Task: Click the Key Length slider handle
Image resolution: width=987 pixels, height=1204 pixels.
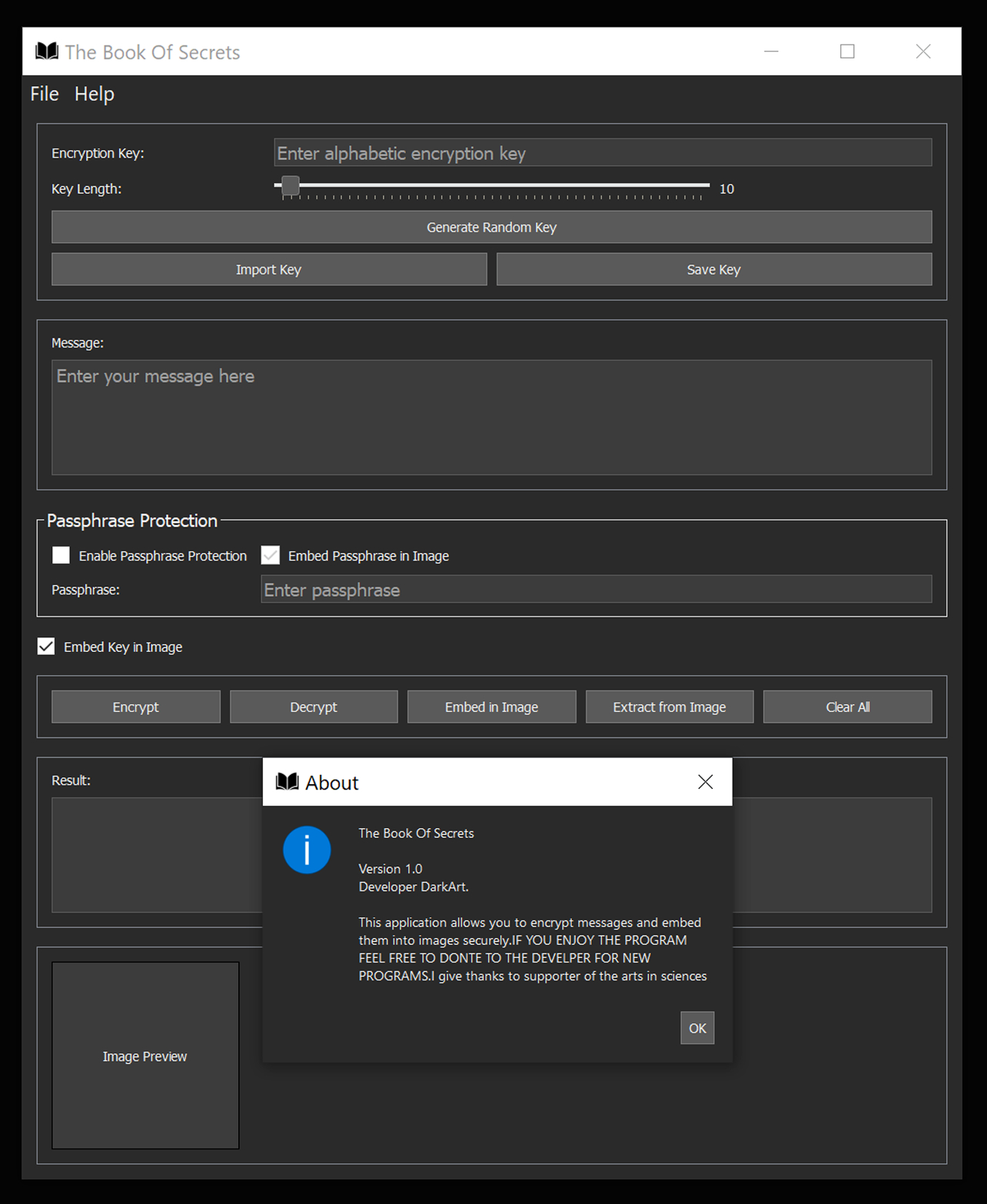Action: 290,186
